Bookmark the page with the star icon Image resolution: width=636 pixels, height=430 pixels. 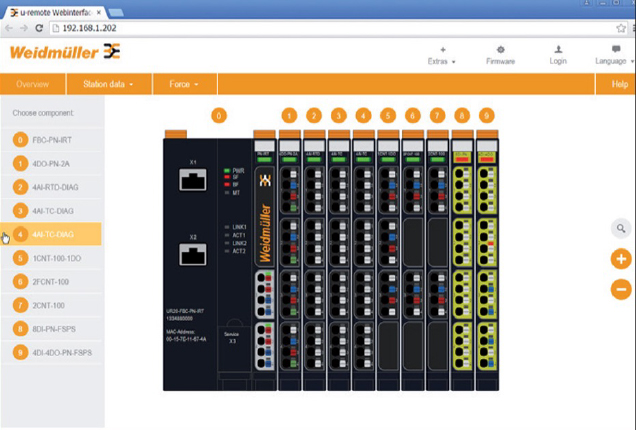(x=621, y=28)
